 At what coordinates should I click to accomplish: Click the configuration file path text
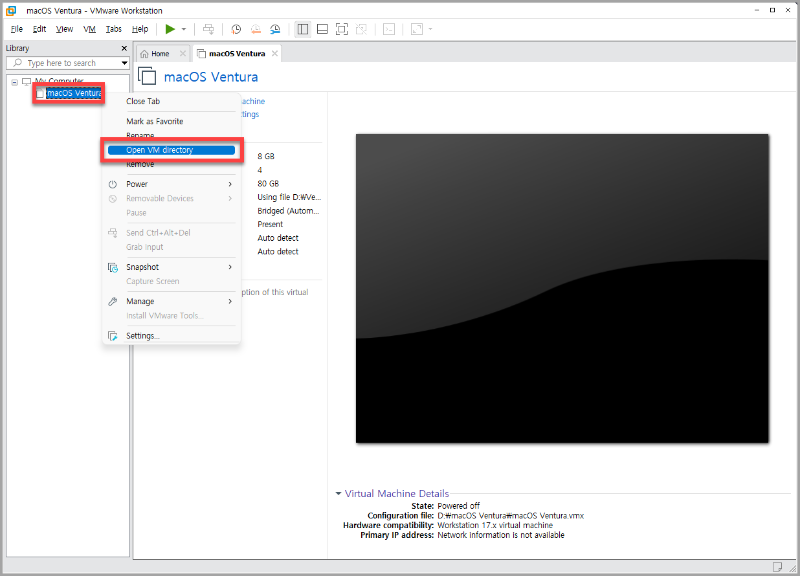click(x=511, y=516)
